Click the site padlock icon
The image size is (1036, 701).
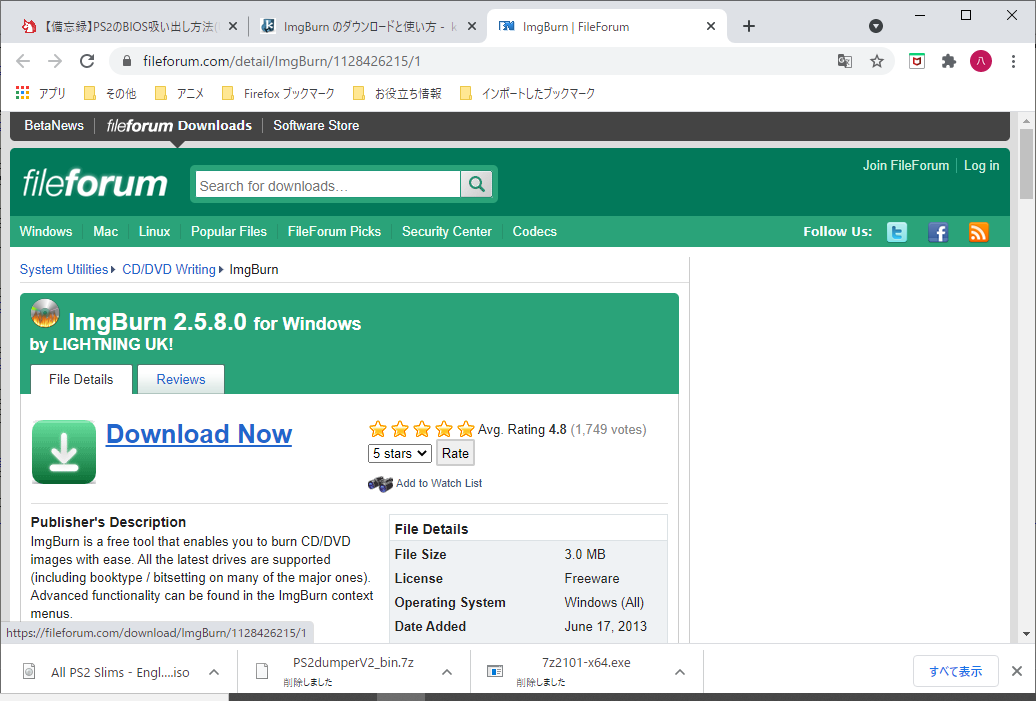pos(127,61)
